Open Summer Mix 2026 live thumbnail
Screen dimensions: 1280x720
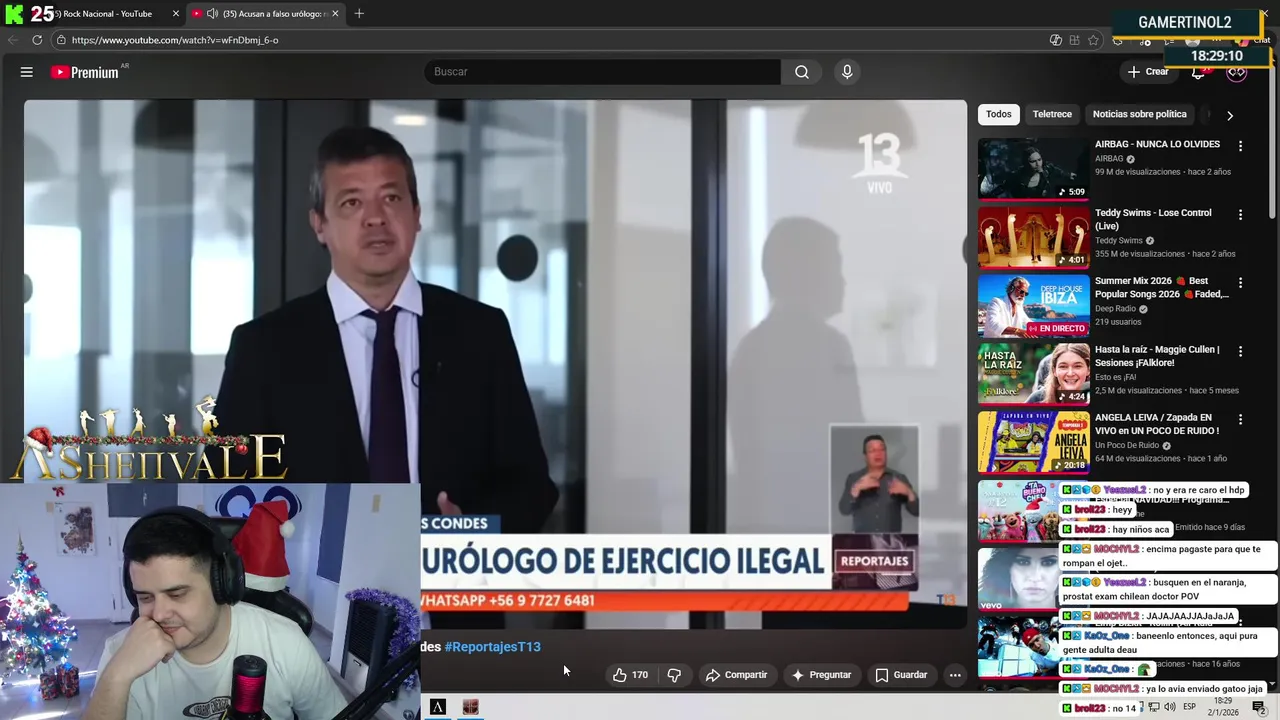pos(1033,305)
